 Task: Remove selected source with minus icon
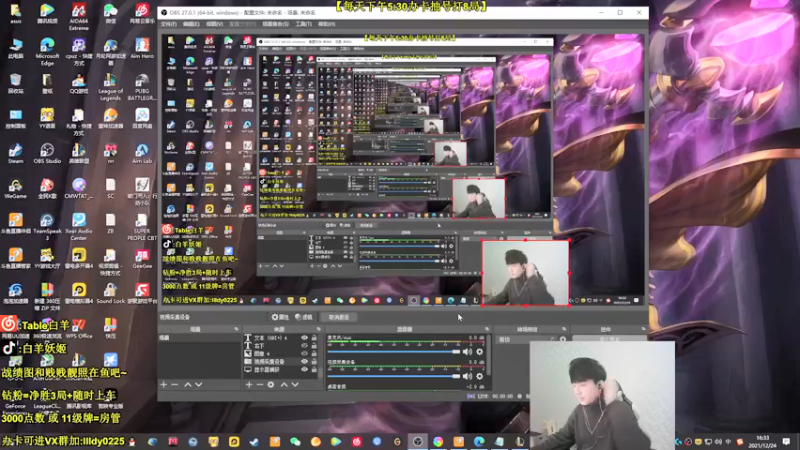tap(260, 384)
